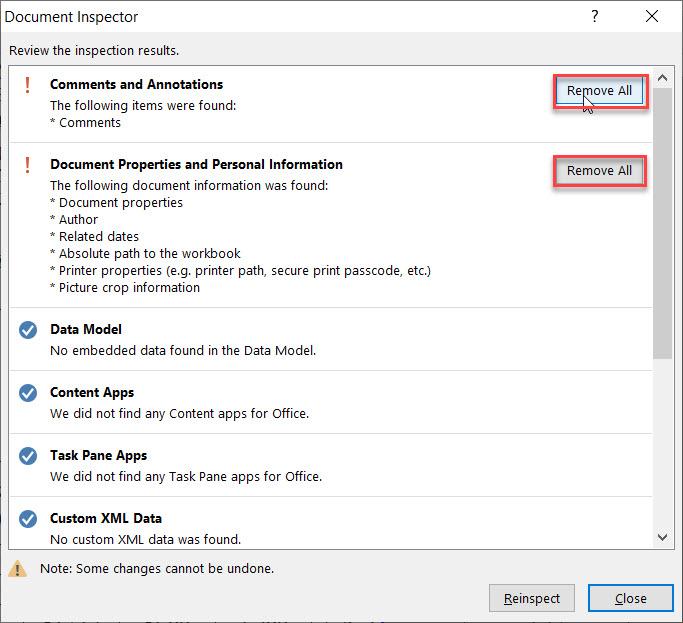683x623 pixels.
Task: Click the blue checkmark next to Data Model
Action: click(28, 330)
